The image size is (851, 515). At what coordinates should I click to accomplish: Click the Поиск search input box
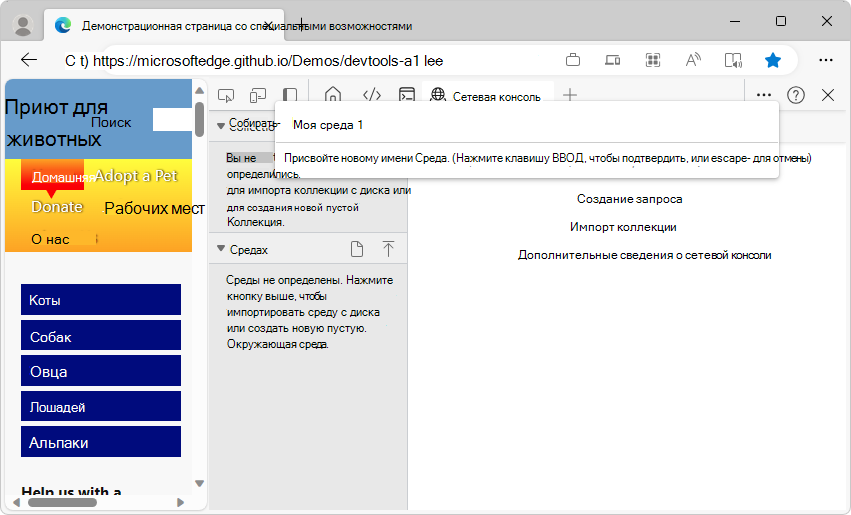pyautogui.click(x=172, y=120)
